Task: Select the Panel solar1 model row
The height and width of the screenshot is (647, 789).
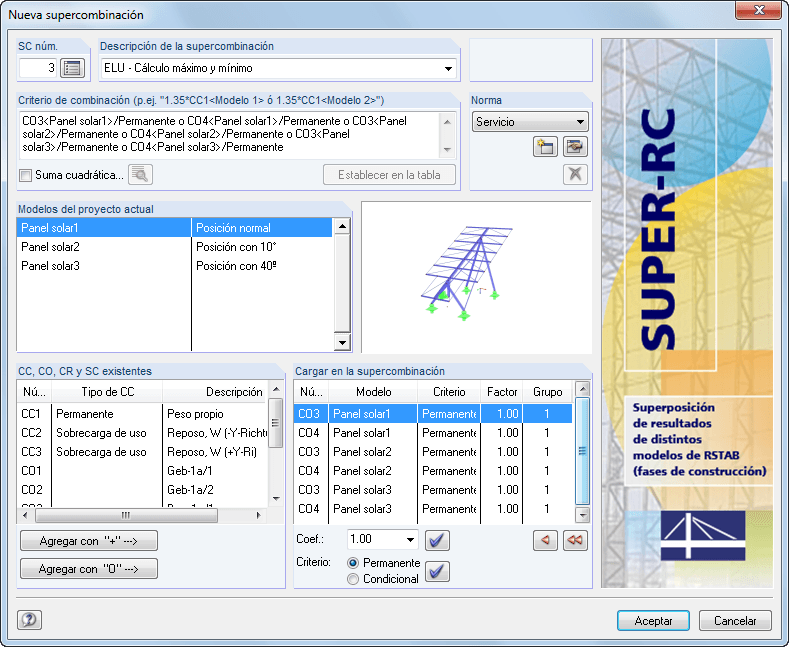Action: click(x=174, y=228)
